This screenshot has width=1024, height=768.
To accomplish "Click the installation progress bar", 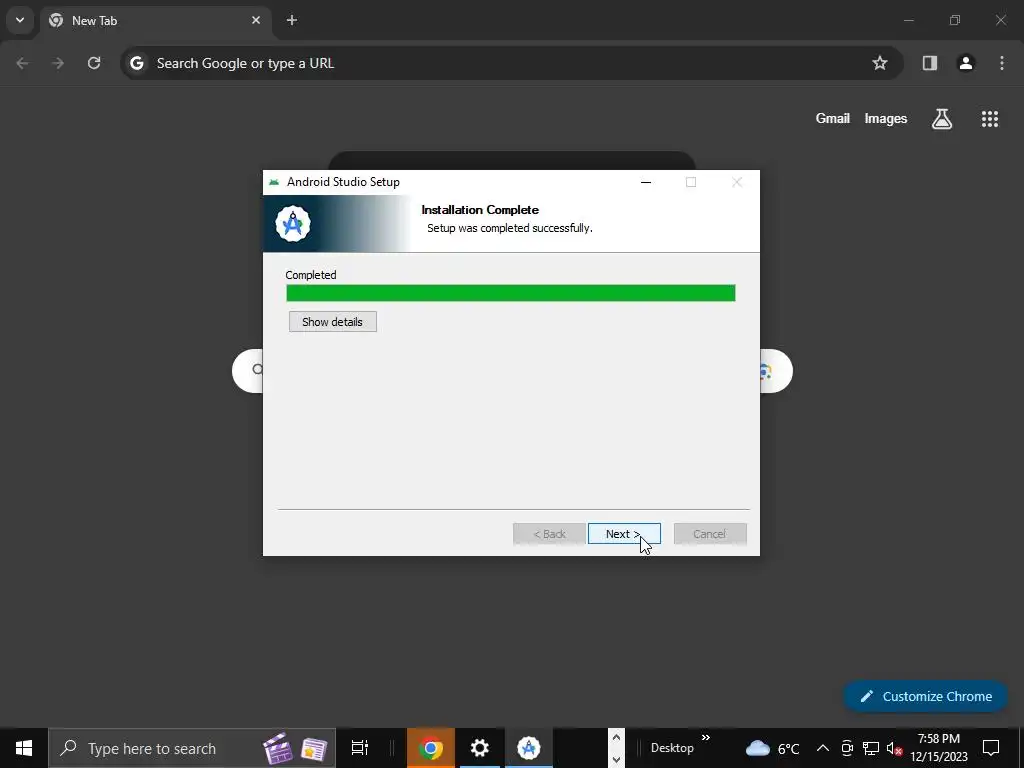I will point(511,293).
